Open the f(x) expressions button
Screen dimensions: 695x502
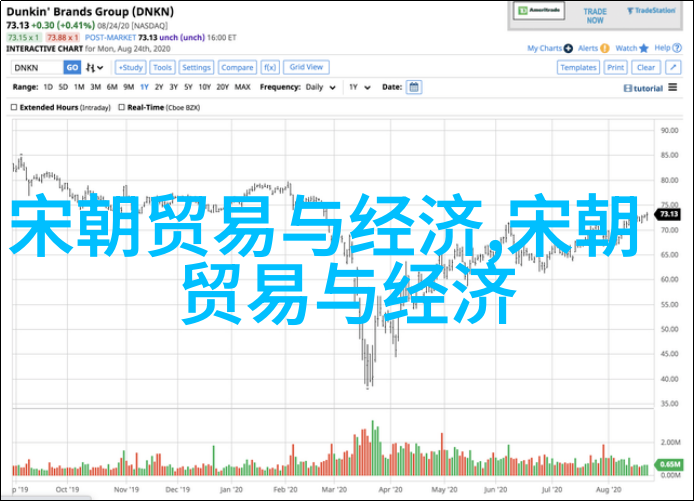point(270,68)
